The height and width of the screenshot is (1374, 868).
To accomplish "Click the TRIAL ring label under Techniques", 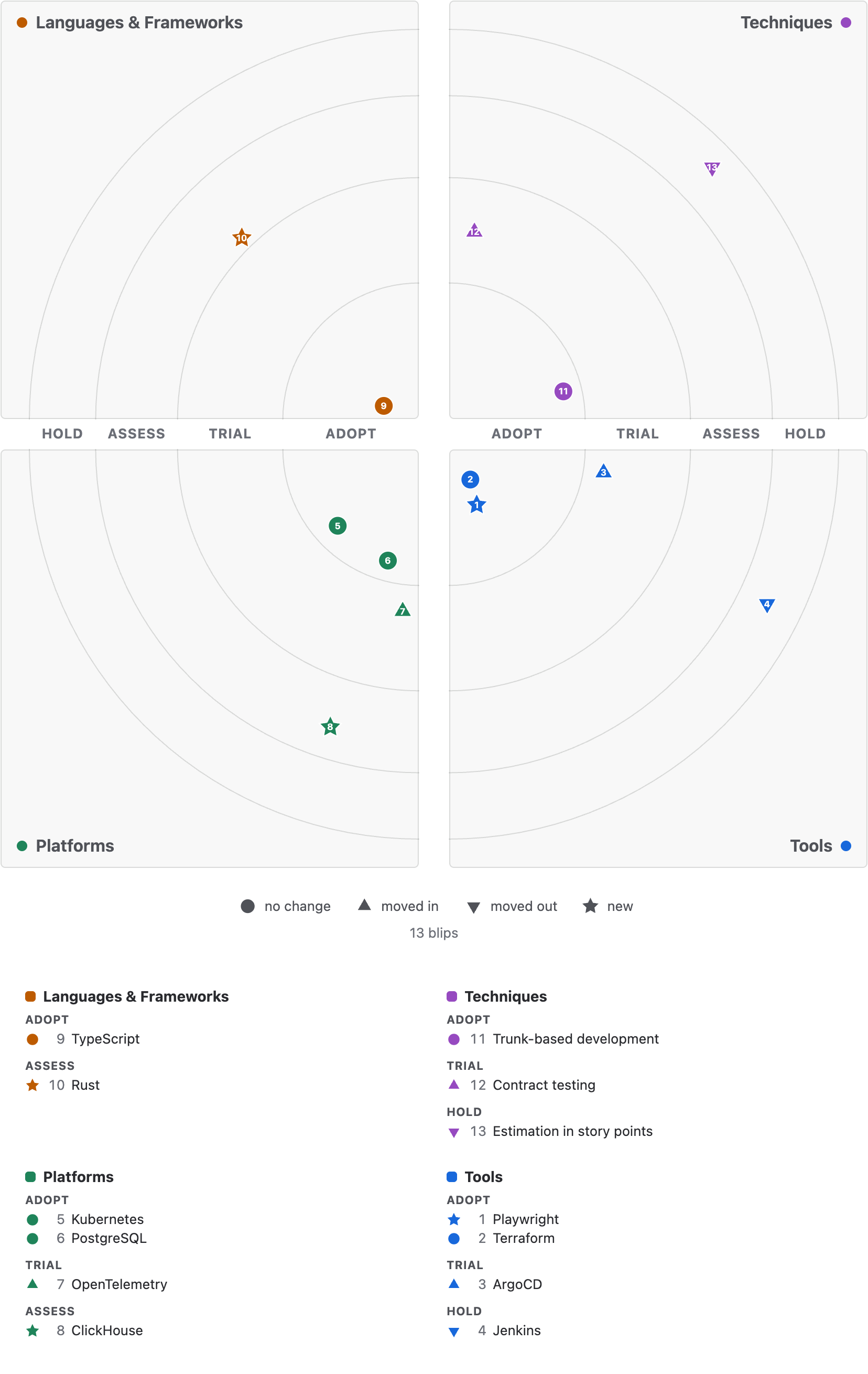I will (637, 434).
